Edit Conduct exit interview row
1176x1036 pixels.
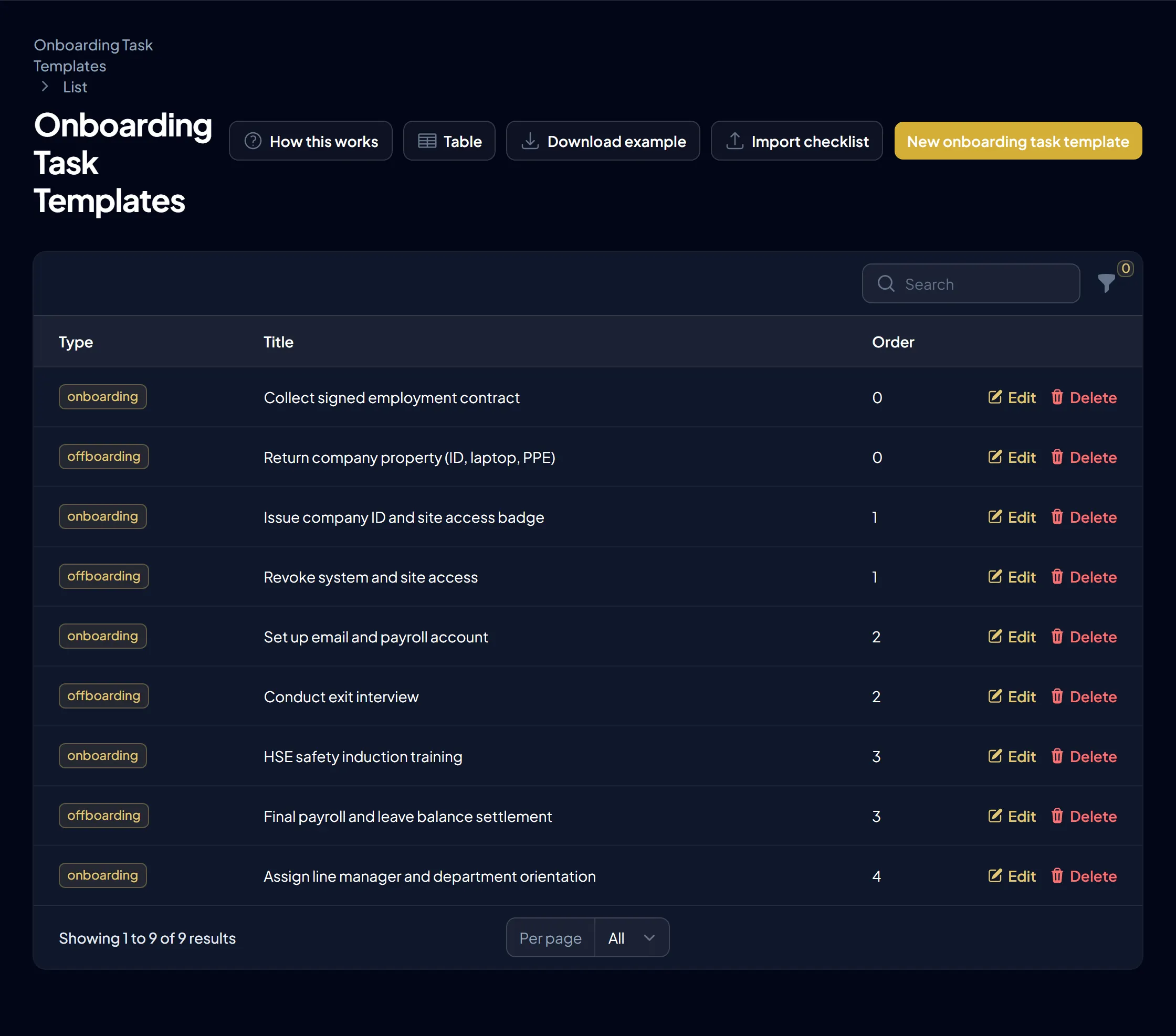click(1012, 696)
